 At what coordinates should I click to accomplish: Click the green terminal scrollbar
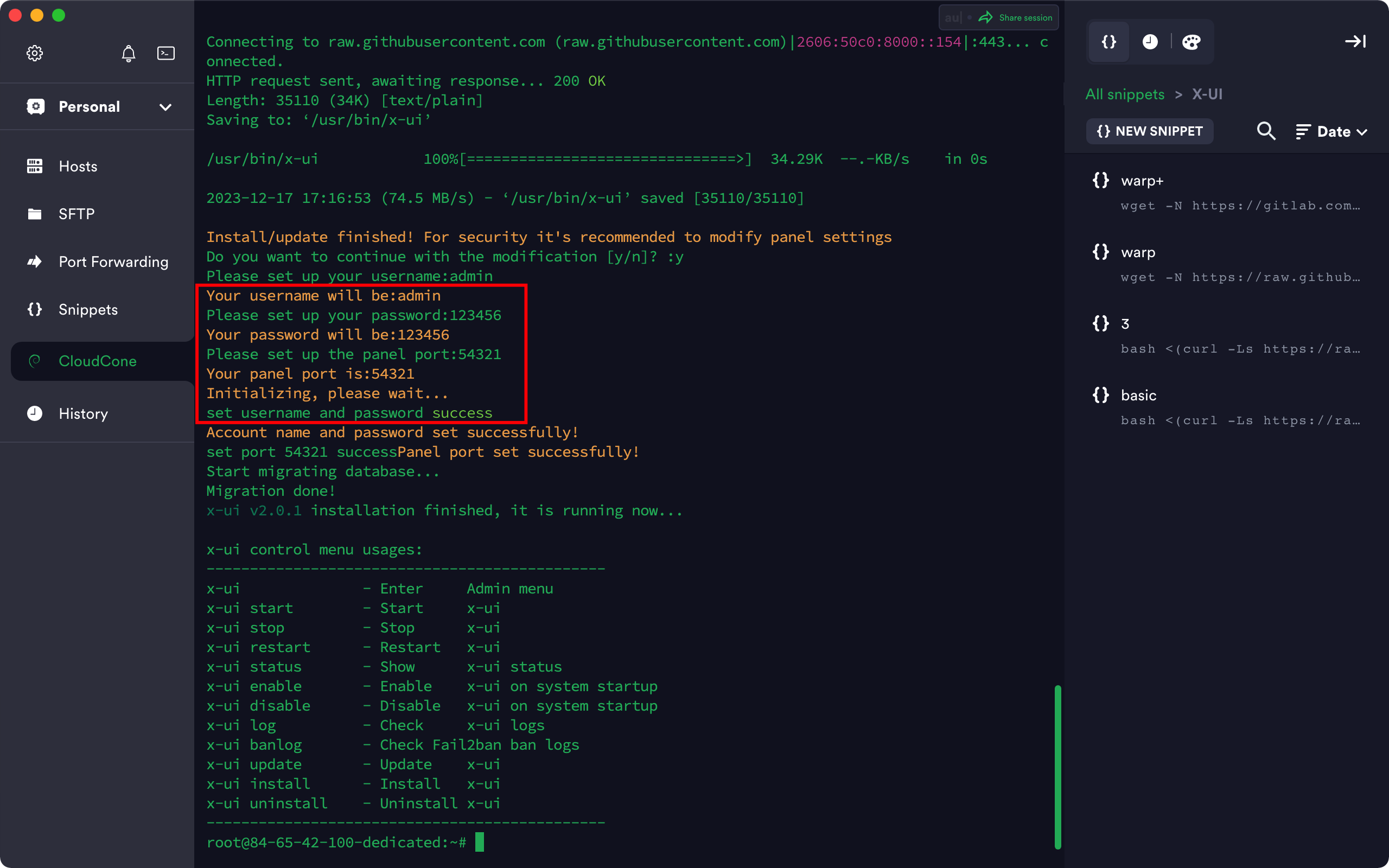(x=1057, y=767)
